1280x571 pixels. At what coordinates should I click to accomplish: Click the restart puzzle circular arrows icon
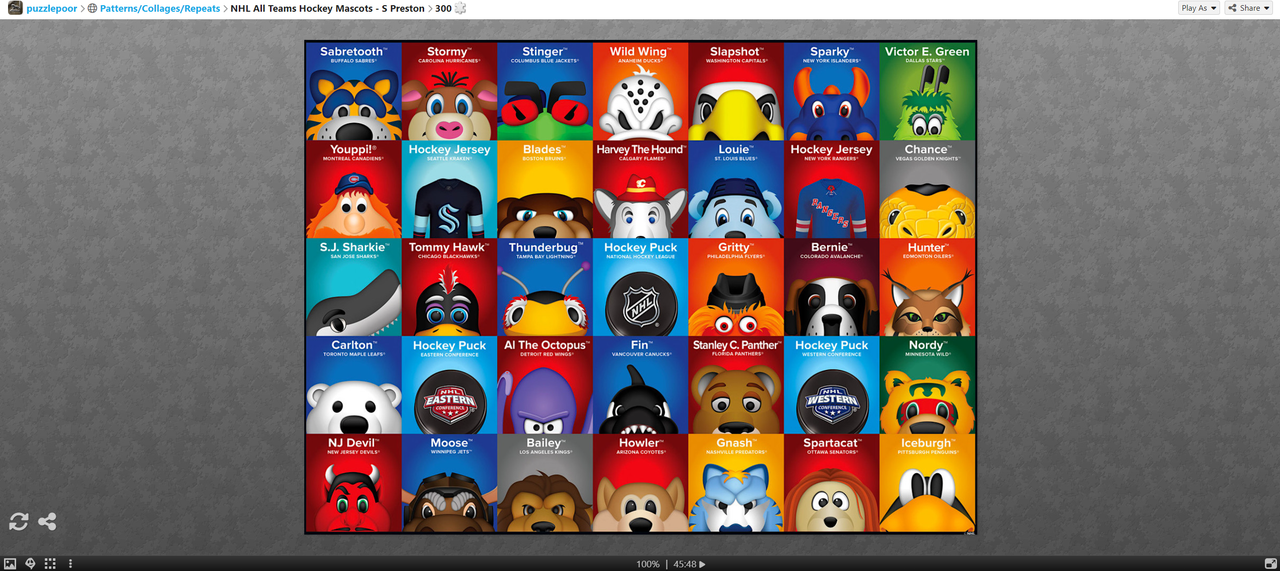pyautogui.click(x=19, y=521)
